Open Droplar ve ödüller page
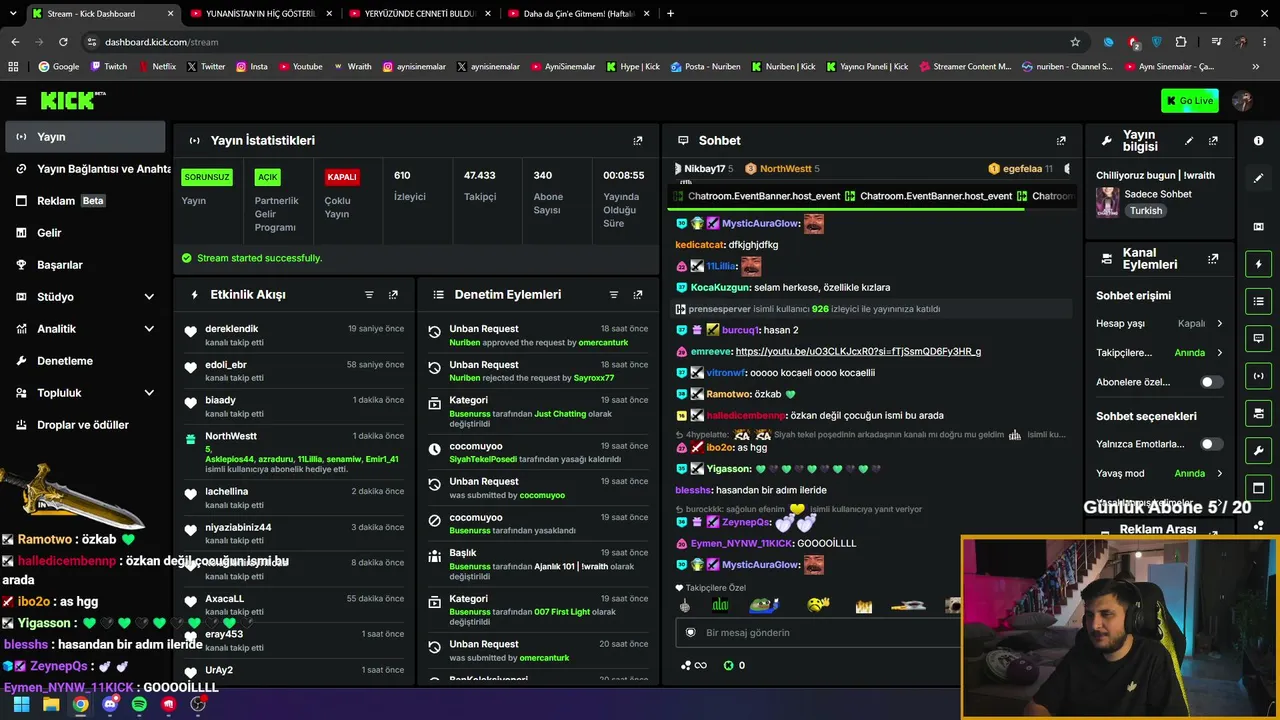Screen dimensions: 1280x720 pyautogui.click(x=85, y=425)
